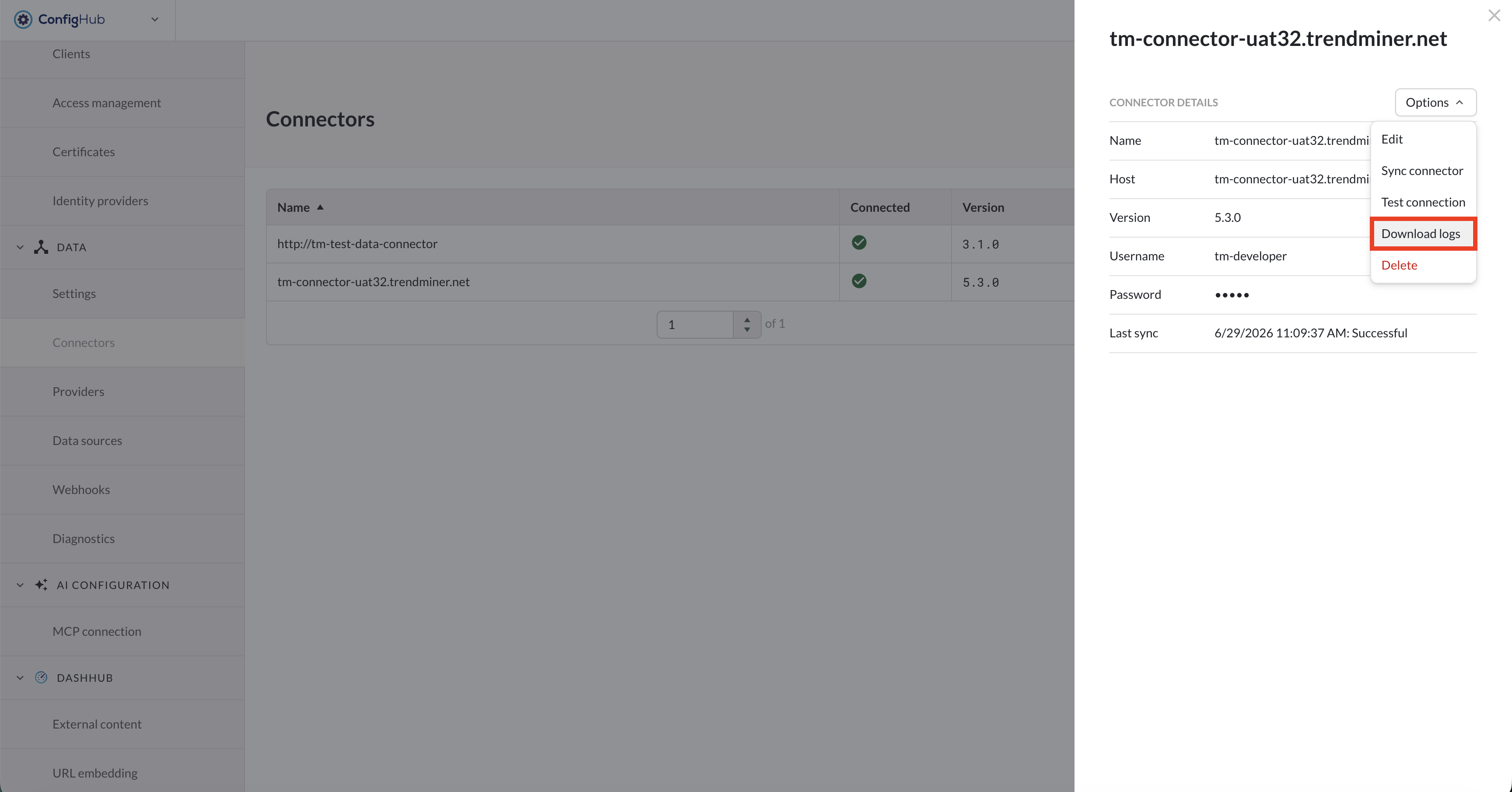Image resolution: width=1512 pixels, height=792 pixels.
Task: Collapse the AI CONFIGURATION section chevron
Action: [20, 585]
